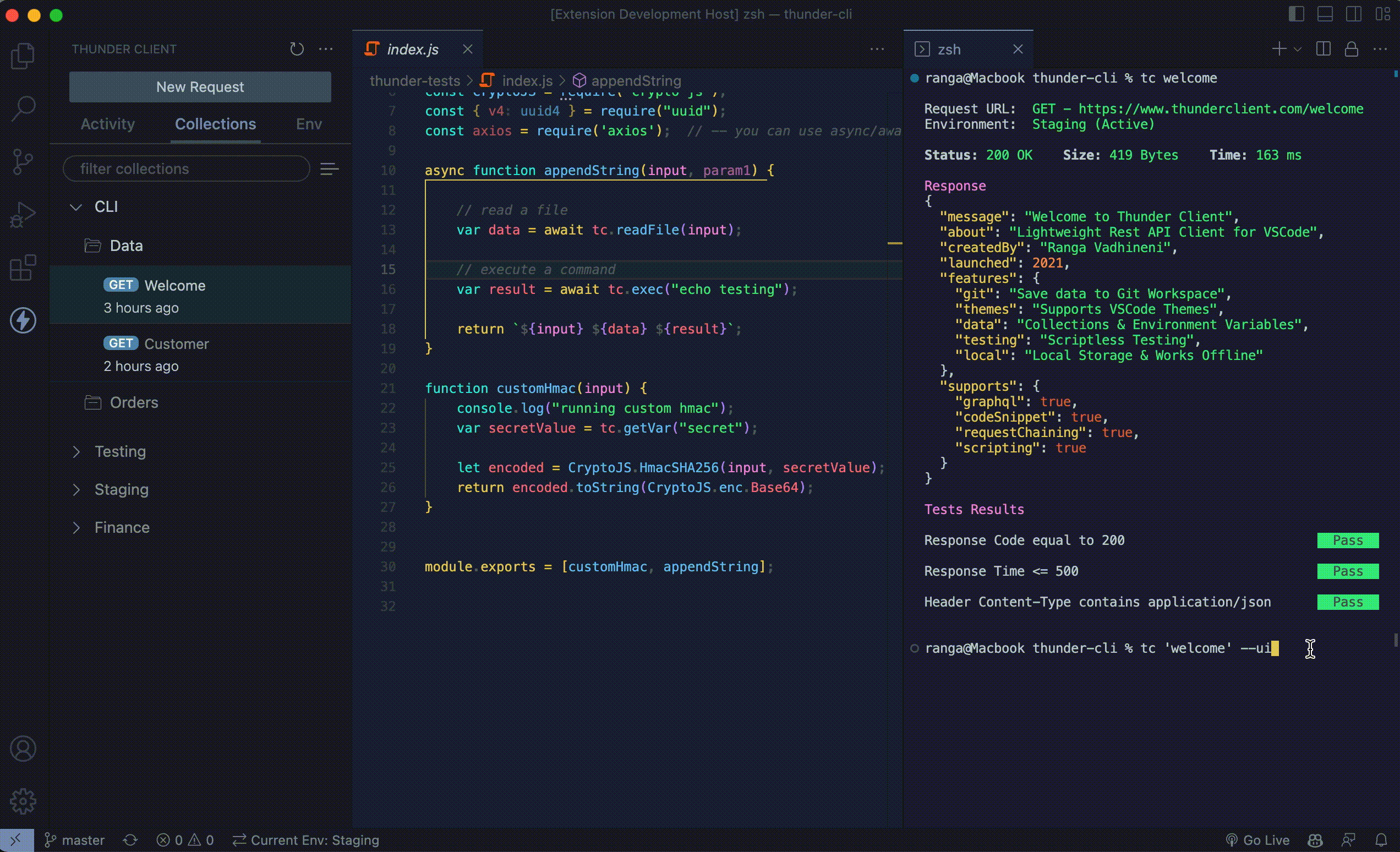Switch to the Env tab
This screenshot has height=852, width=1400.
pos(309,124)
